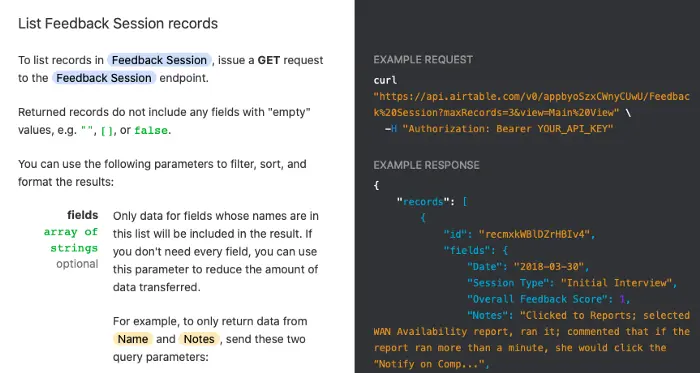Image resolution: width=700 pixels, height=373 pixels.
Task: Click the 'curl' command text
Action: pyautogui.click(x=385, y=80)
